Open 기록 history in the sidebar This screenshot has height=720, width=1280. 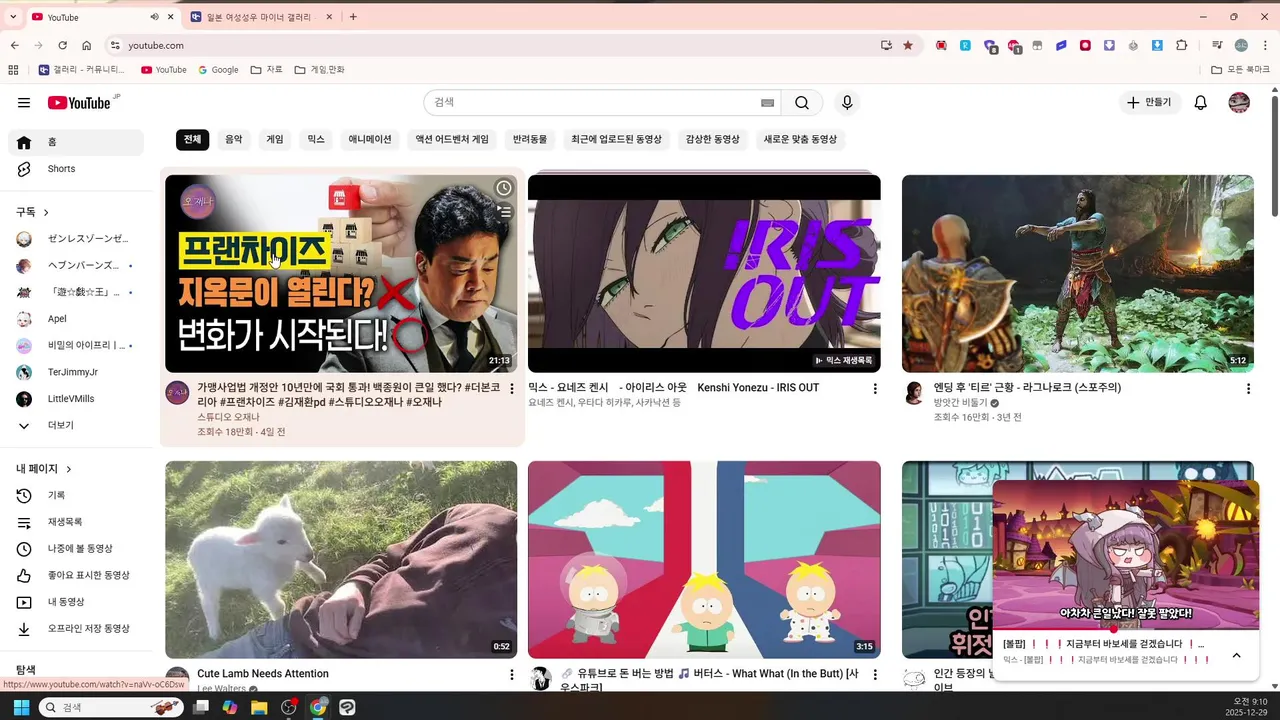pyautogui.click(x=76, y=495)
